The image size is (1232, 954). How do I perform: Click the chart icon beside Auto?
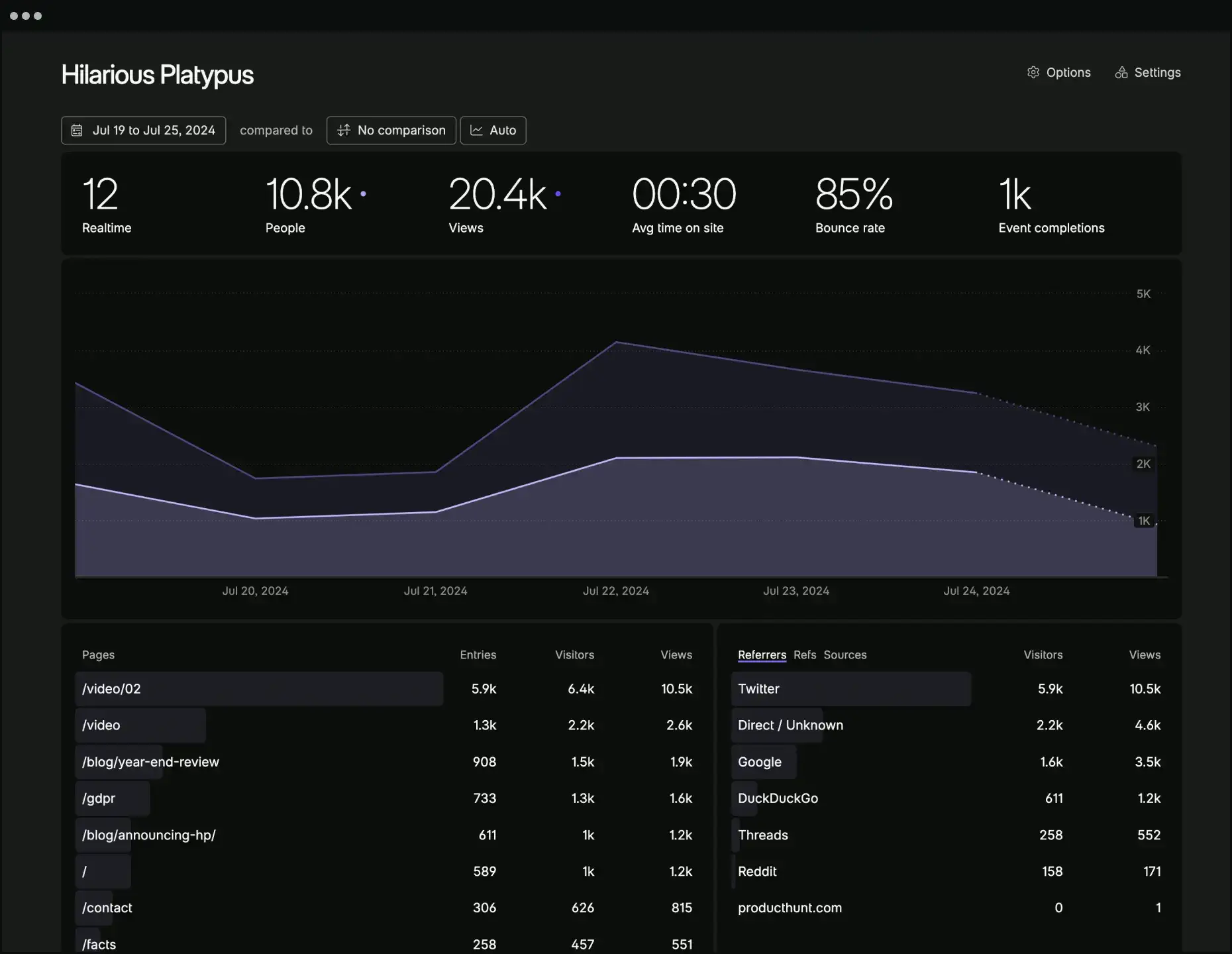(x=476, y=130)
